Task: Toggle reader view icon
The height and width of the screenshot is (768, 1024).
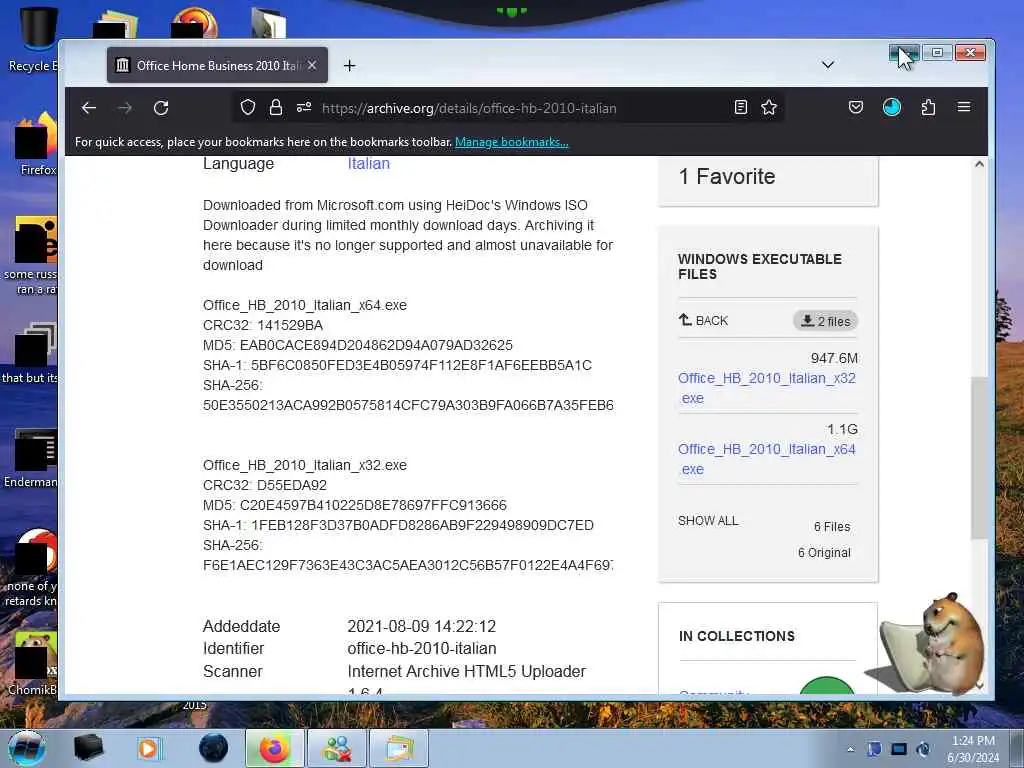Action: [741, 107]
